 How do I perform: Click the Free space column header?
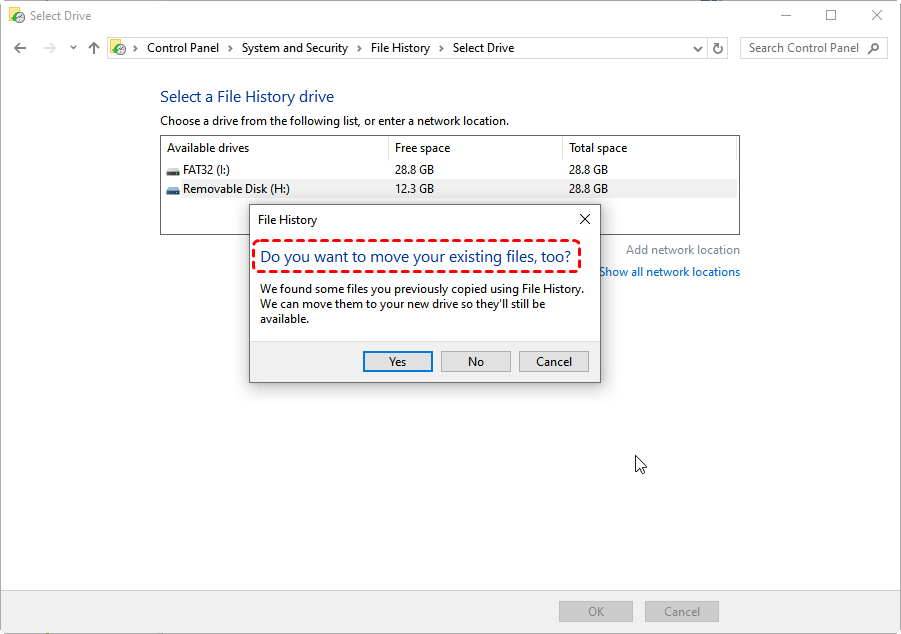click(x=475, y=148)
